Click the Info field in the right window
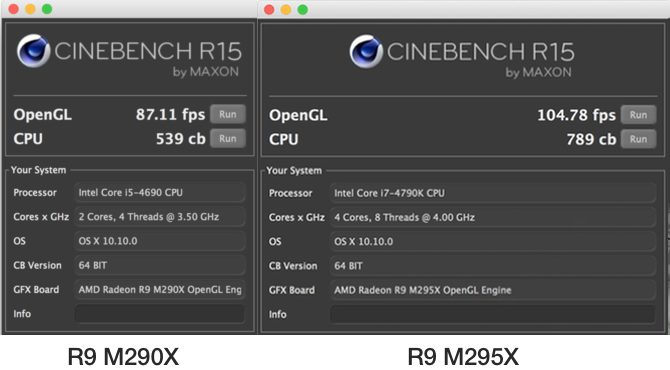 (x=493, y=314)
